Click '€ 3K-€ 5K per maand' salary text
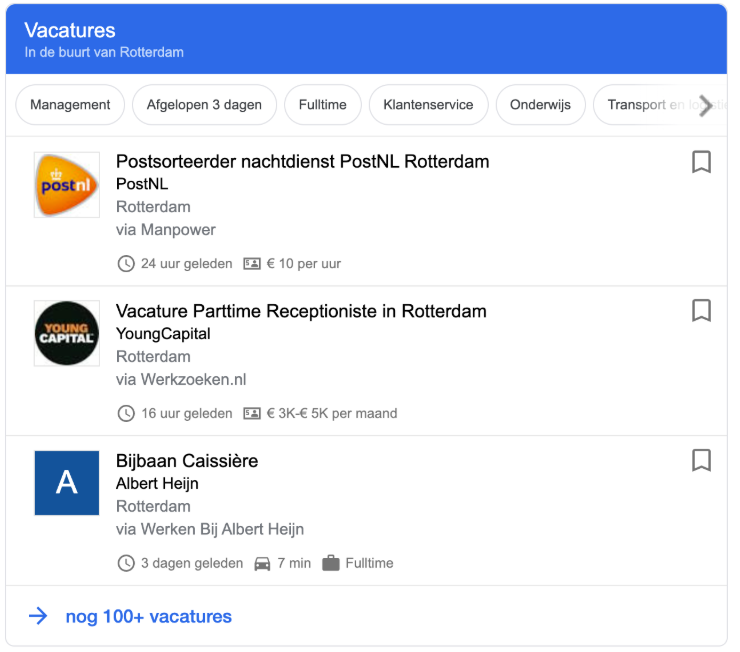 point(332,414)
